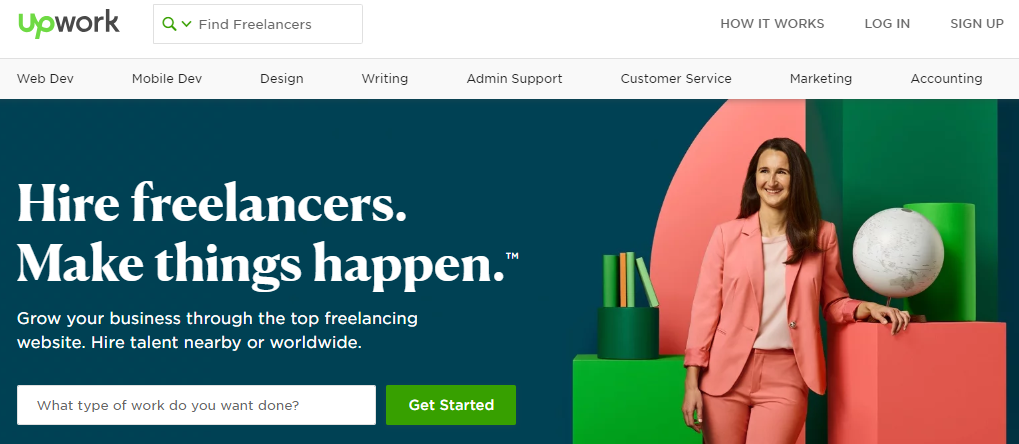
Task: Click the 'Hire freelancers' headline text
Action: click(x=212, y=202)
